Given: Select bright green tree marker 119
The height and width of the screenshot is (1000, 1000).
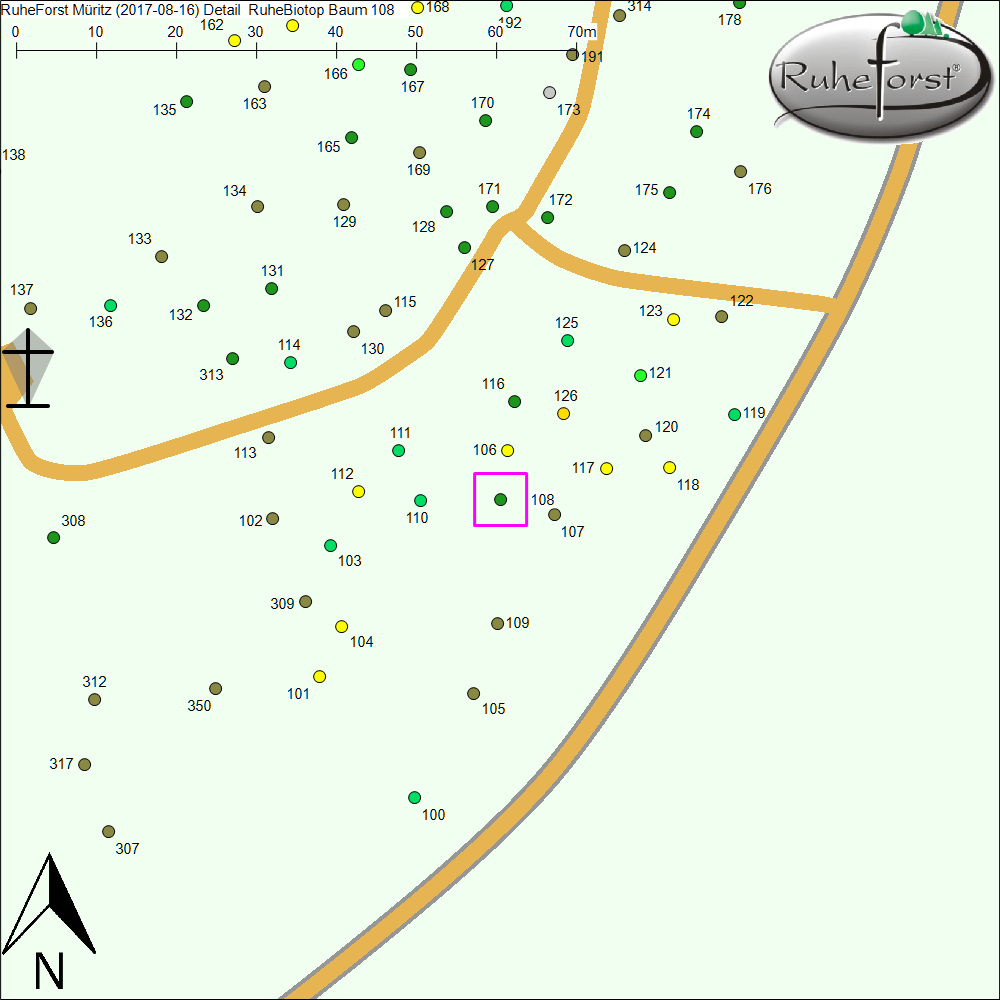Looking at the screenshot, I should [x=734, y=414].
